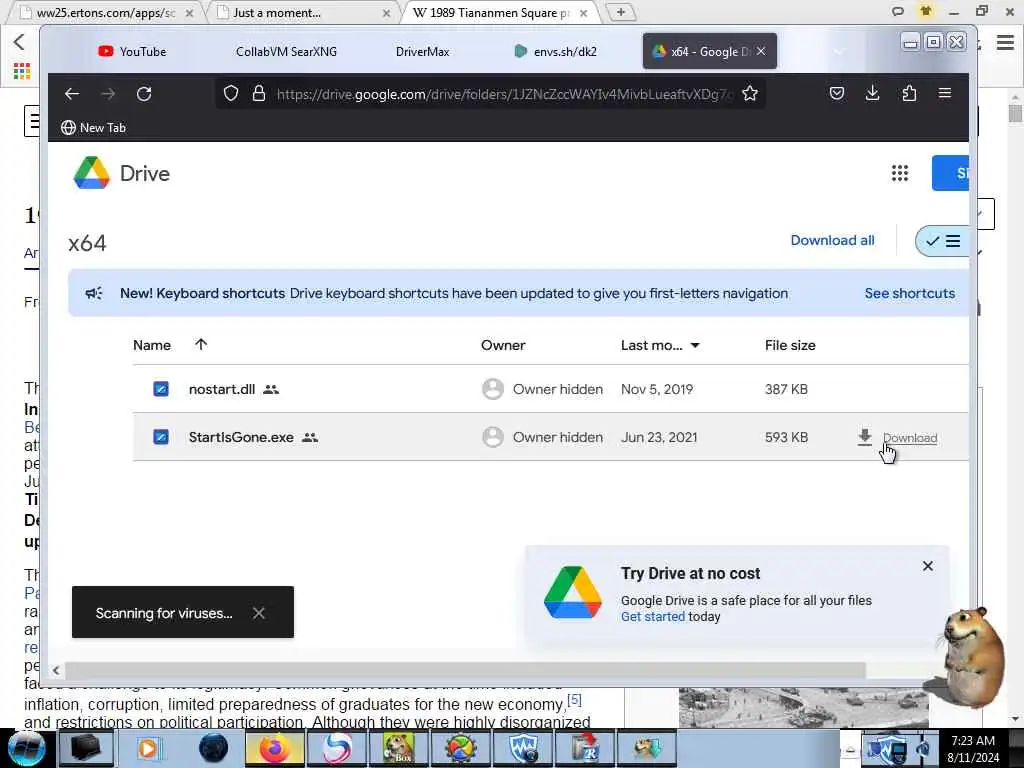The width and height of the screenshot is (1024, 768).
Task: Click the shared people icon next to StartIsGone.exe
Action: pyautogui.click(x=310, y=438)
